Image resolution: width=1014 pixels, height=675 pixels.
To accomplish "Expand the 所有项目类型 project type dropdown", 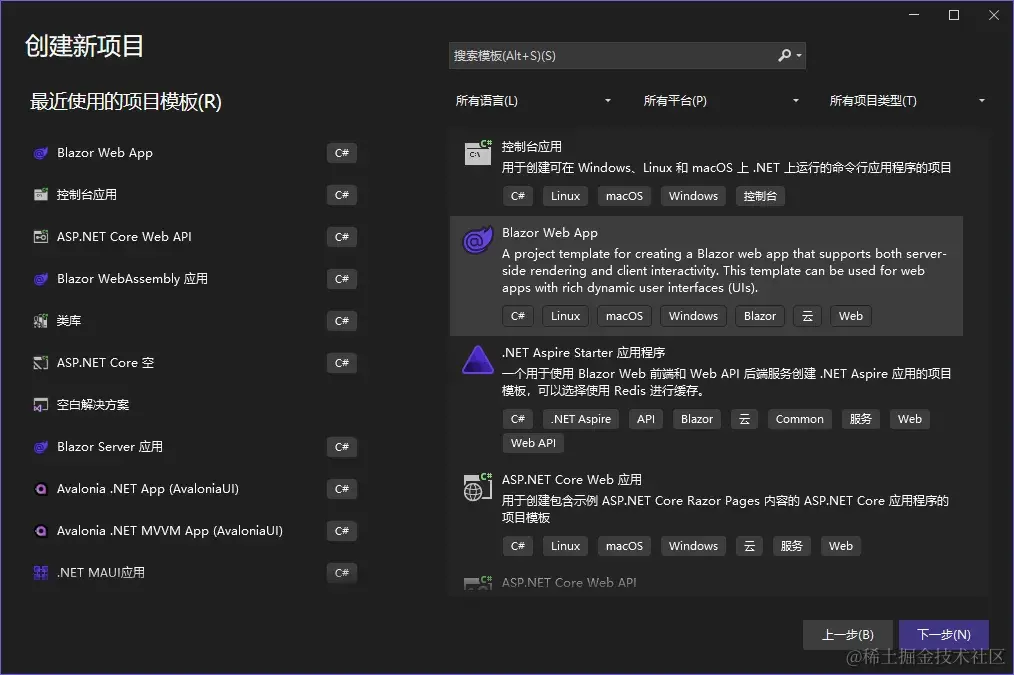I will pos(905,100).
